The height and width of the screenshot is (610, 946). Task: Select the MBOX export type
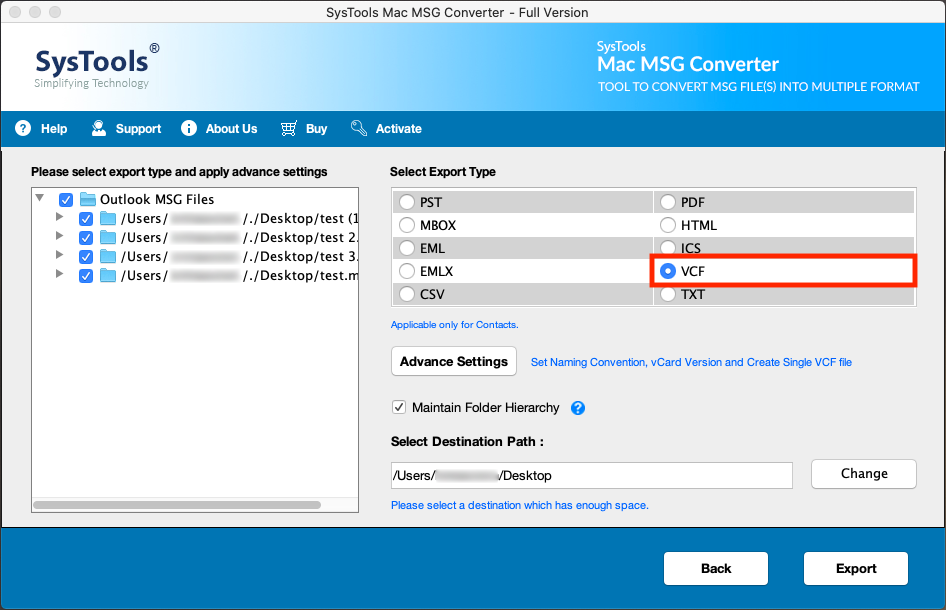pos(407,225)
